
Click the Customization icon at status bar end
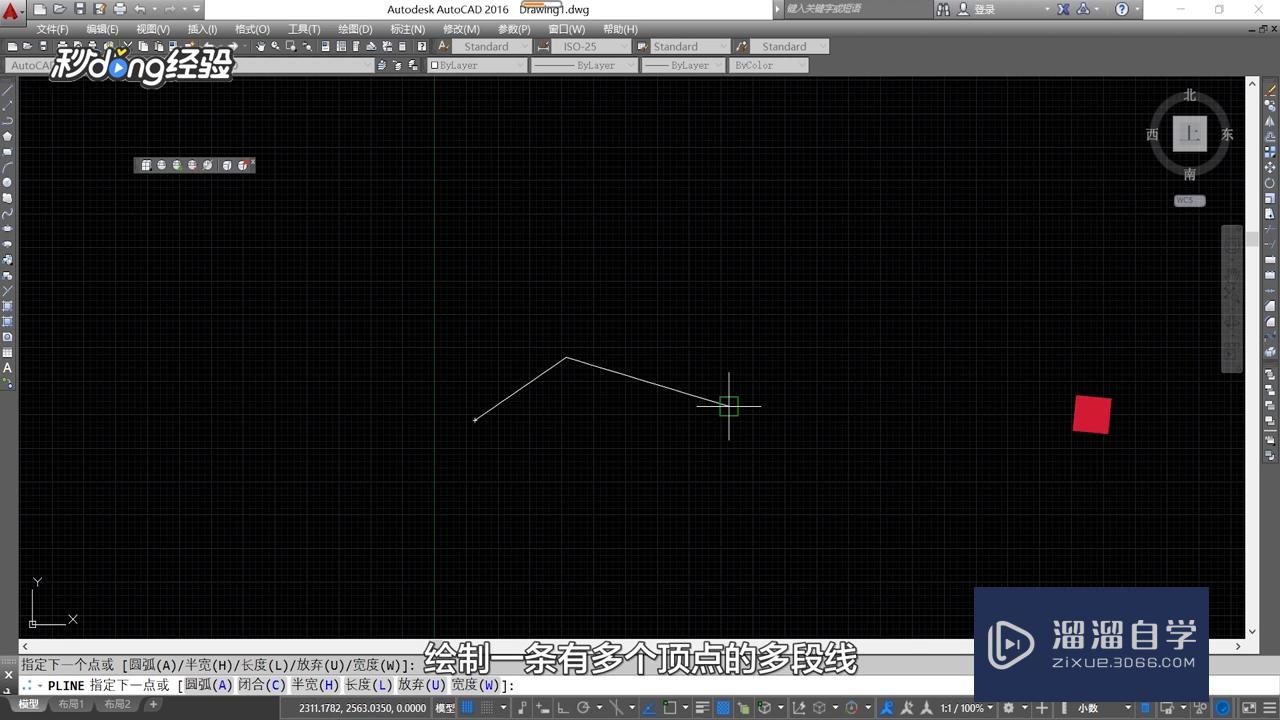[x=1269, y=708]
